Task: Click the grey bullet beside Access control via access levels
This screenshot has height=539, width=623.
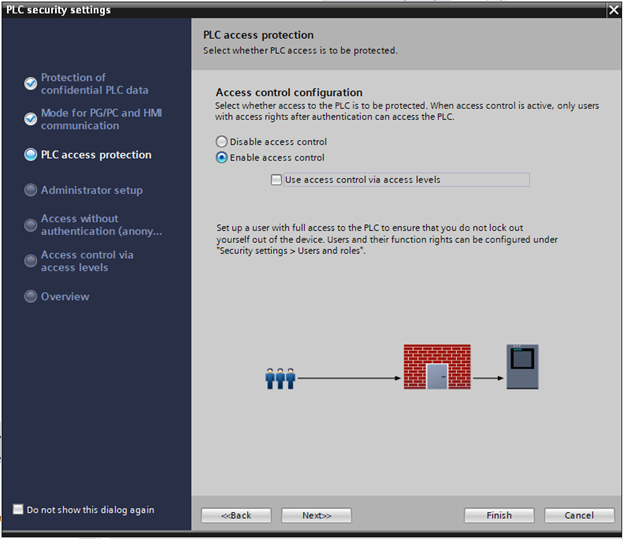Action: click(x=31, y=261)
